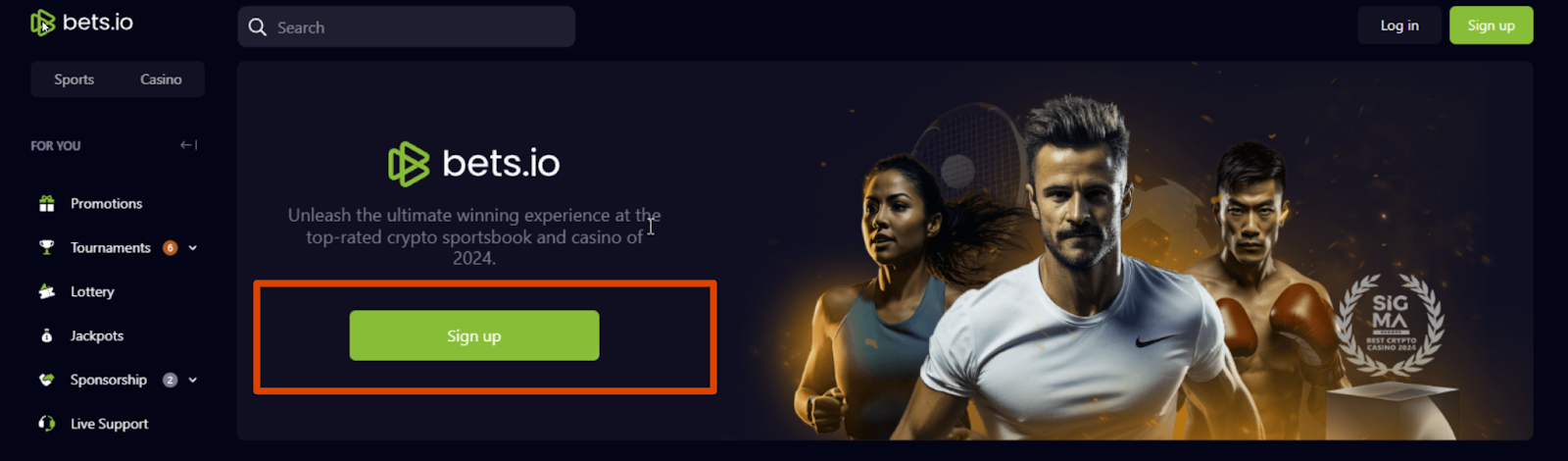The width and height of the screenshot is (1568, 461).
Task: Click the large green Sign up banner button
Action: 474,335
